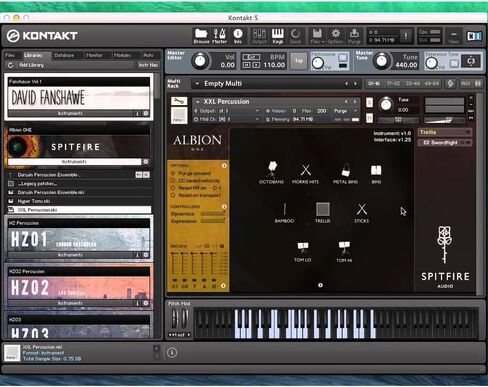Click the Purge icon in top toolbar
Image resolution: width=488 pixels, height=387 pixels.
tap(354, 36)
